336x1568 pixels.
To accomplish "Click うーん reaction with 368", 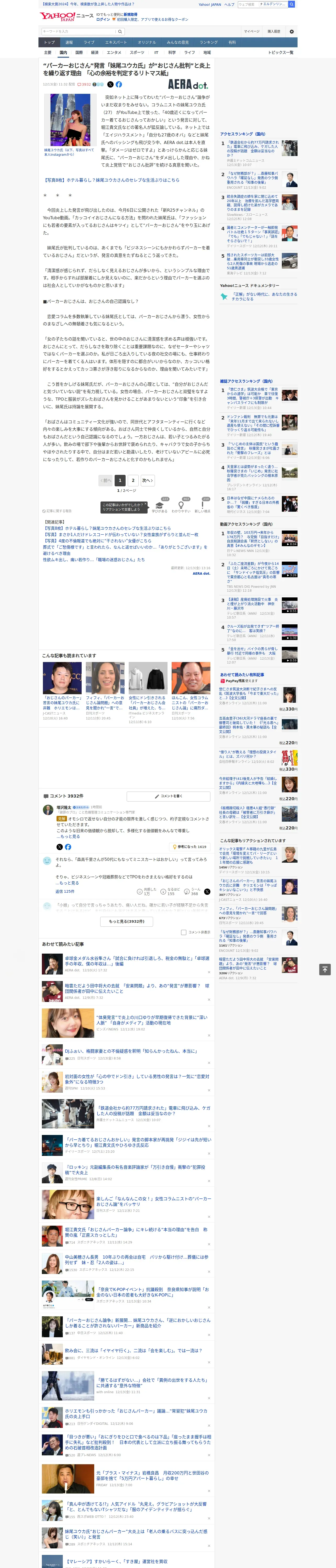I will coord(193,891).
